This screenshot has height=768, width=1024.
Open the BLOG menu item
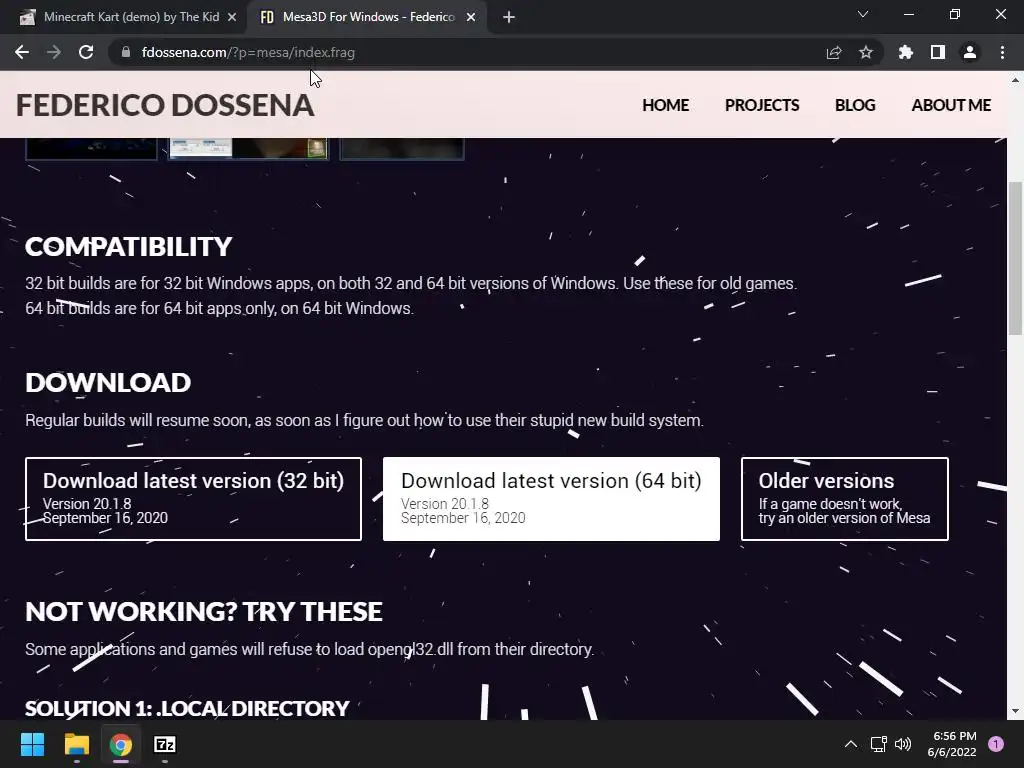(855, 105)
